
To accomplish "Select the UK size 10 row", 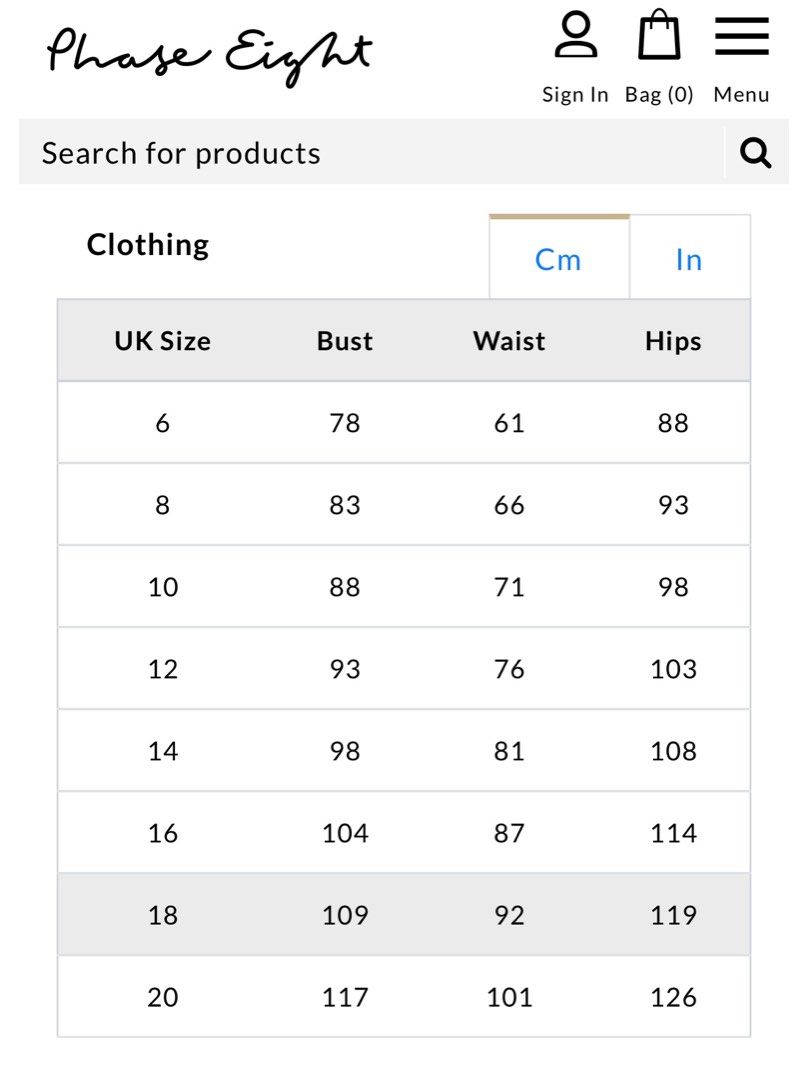I will click(404, 586).
